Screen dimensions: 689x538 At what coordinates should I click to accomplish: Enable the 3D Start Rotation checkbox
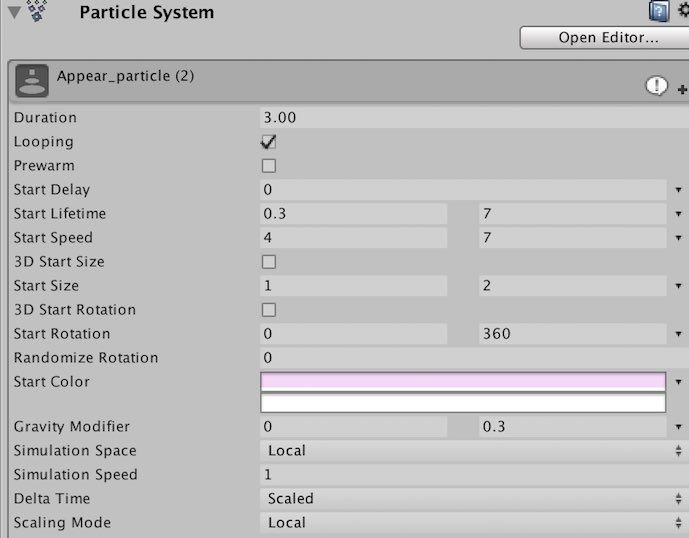pos(268,310)
